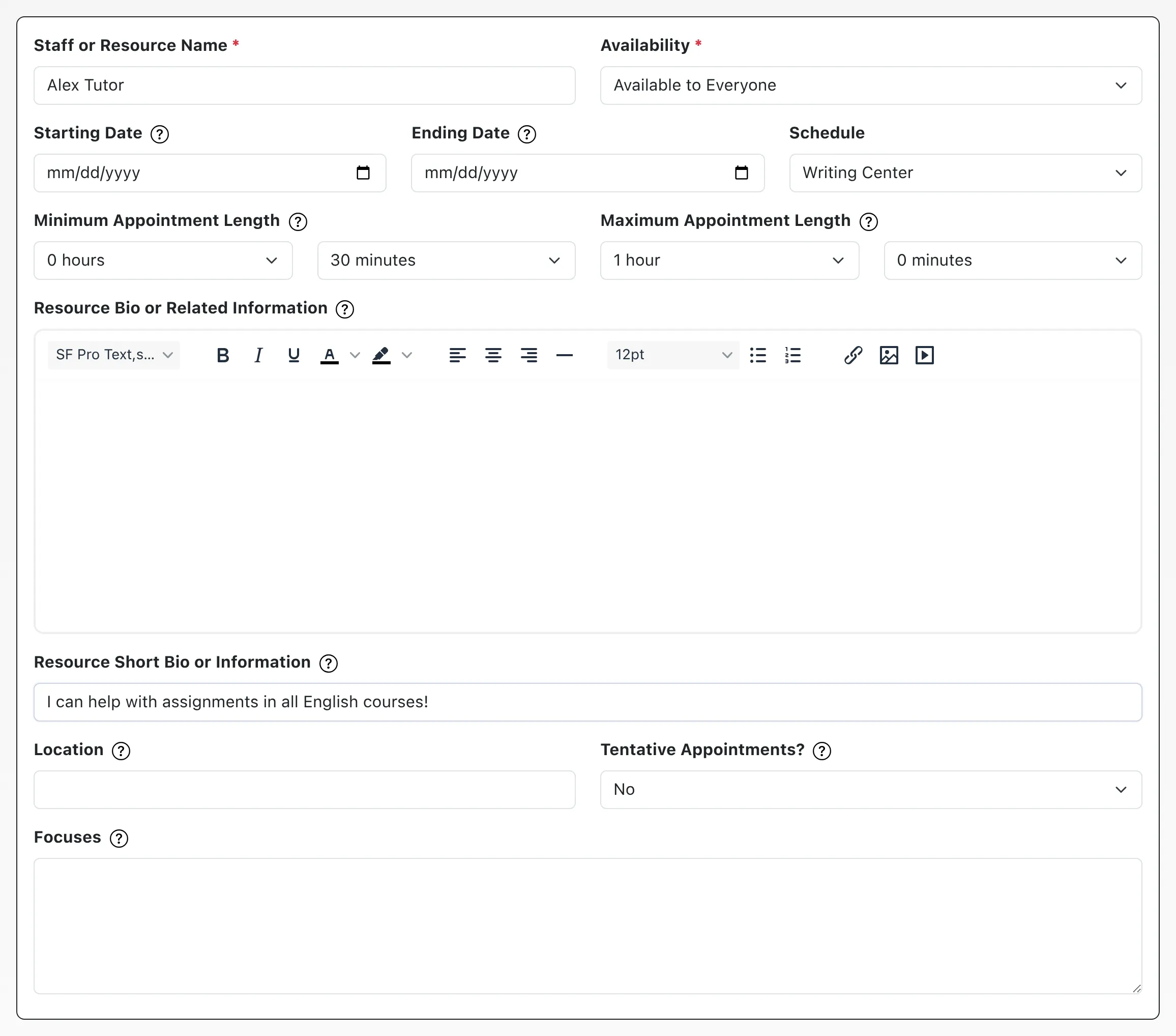The image size is (1176, 1036).
Task: Show help for Tentative Appointments
Action: [822, 751]
